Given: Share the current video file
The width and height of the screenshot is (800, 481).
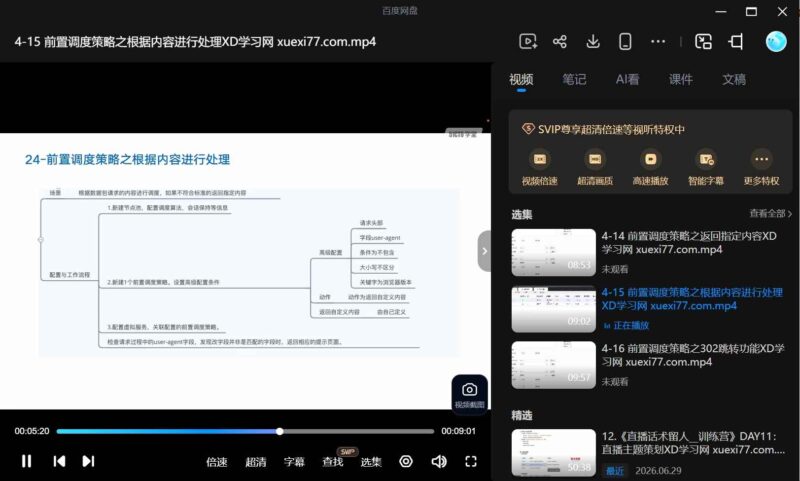Looking at the screenshot, I should (560, 41).
